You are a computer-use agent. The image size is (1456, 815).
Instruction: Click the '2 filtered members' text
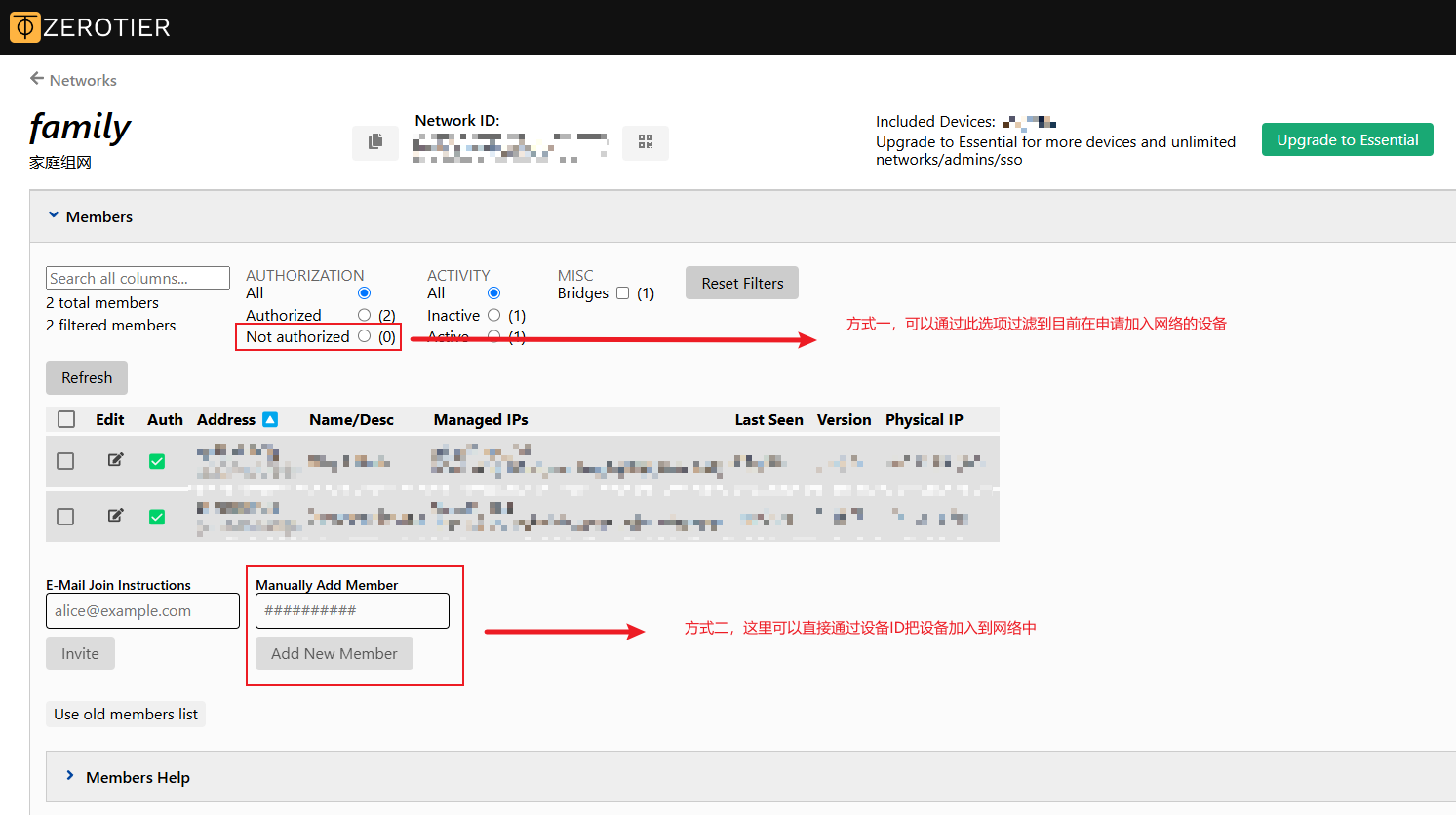click(111, 325)
